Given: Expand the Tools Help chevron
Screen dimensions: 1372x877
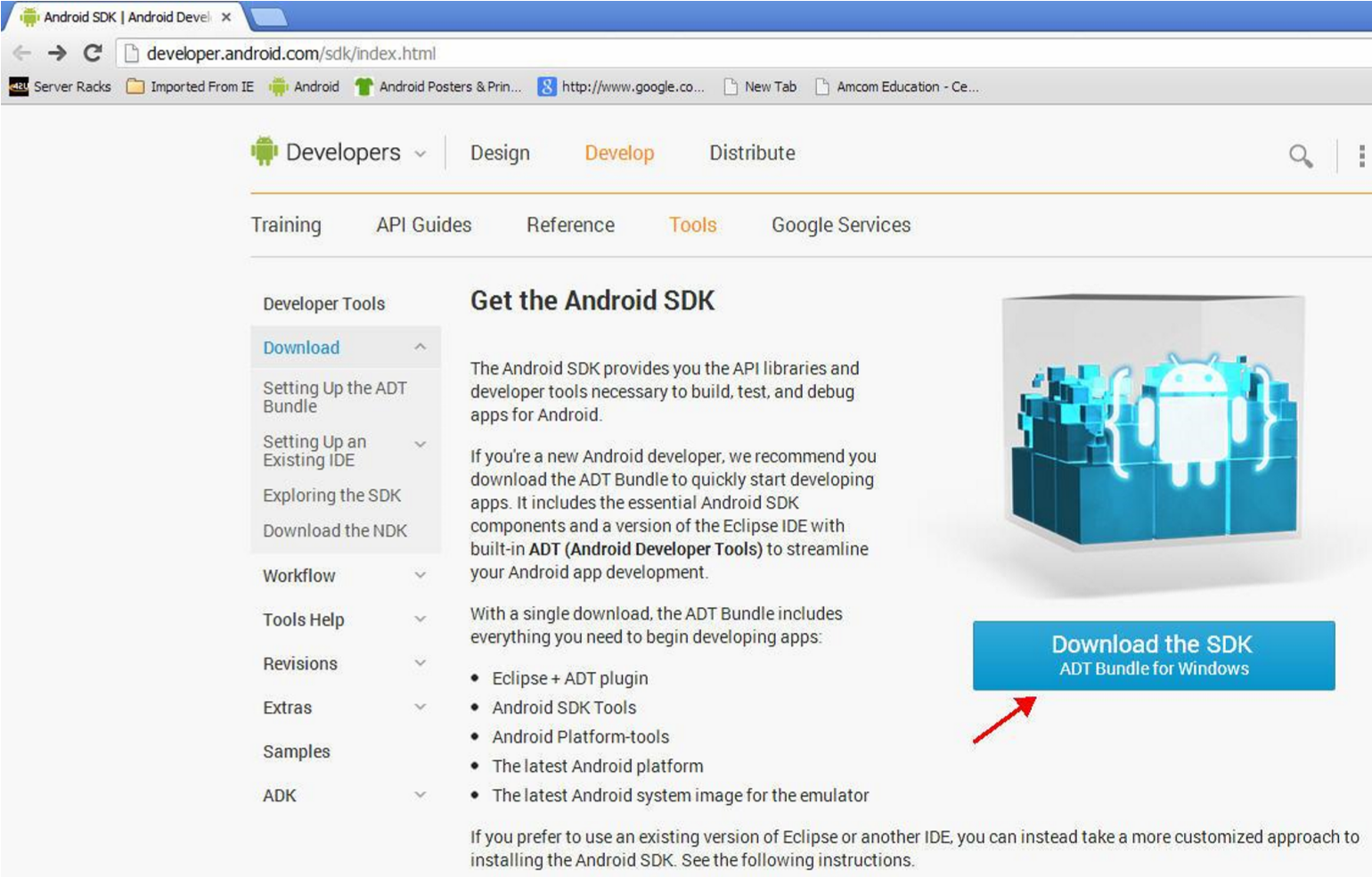Looking at the screenshot, I should [421, 619].
